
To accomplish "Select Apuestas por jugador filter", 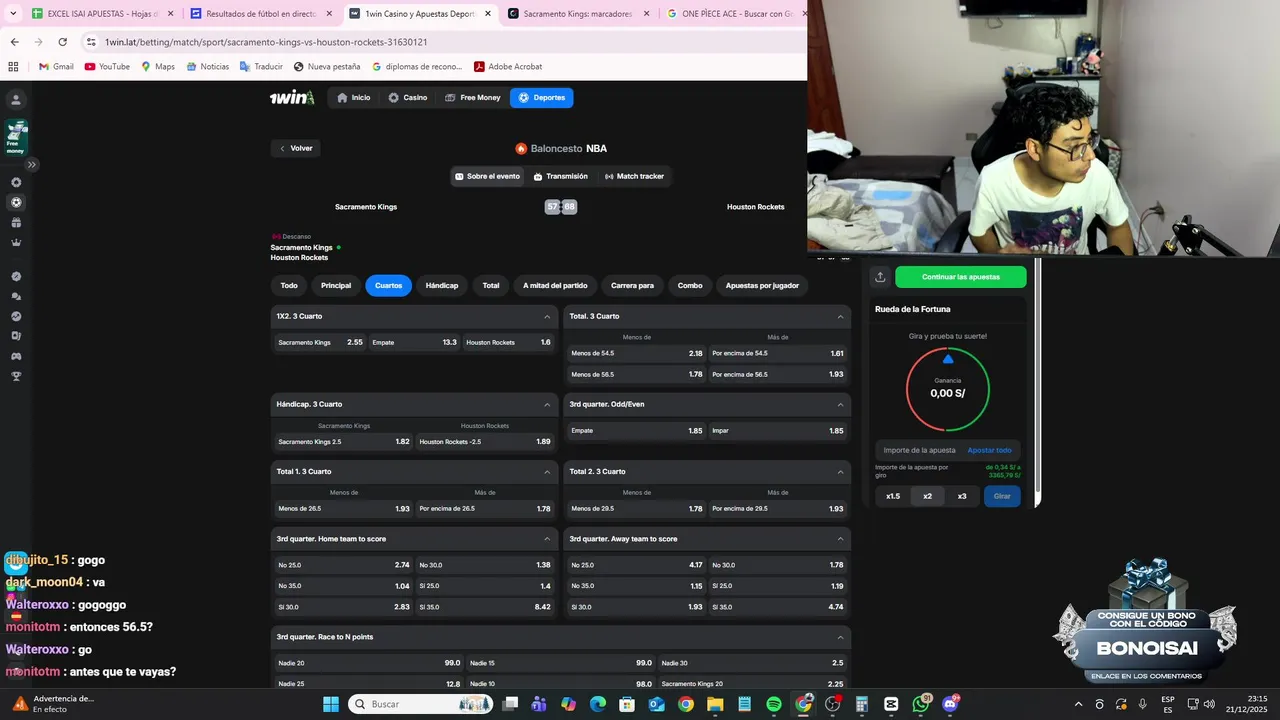I will point(762,285).
